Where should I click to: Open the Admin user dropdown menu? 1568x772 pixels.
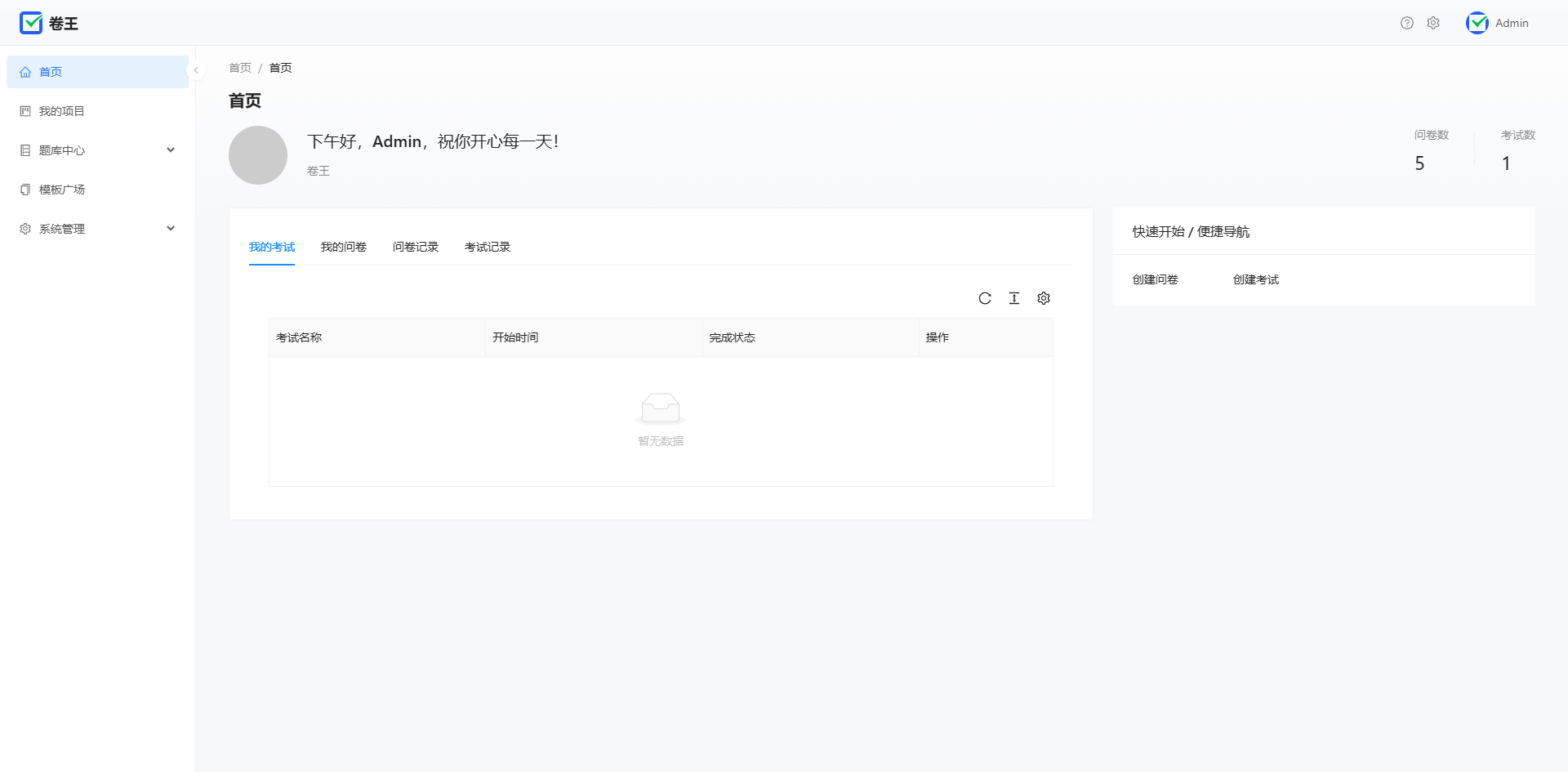click(x=1512, y=23)
